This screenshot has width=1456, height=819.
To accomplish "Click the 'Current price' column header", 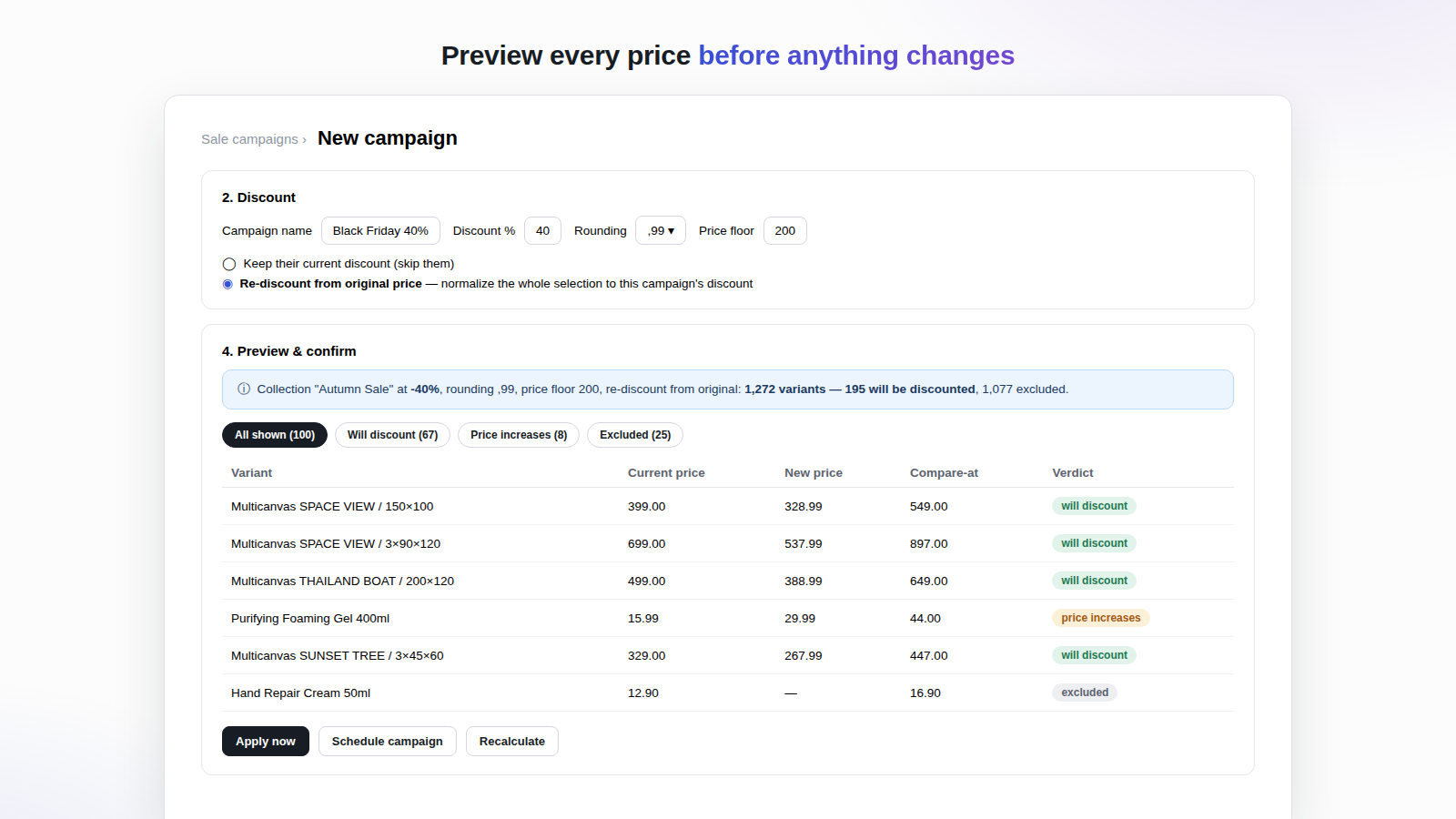I will coord(666,473).
